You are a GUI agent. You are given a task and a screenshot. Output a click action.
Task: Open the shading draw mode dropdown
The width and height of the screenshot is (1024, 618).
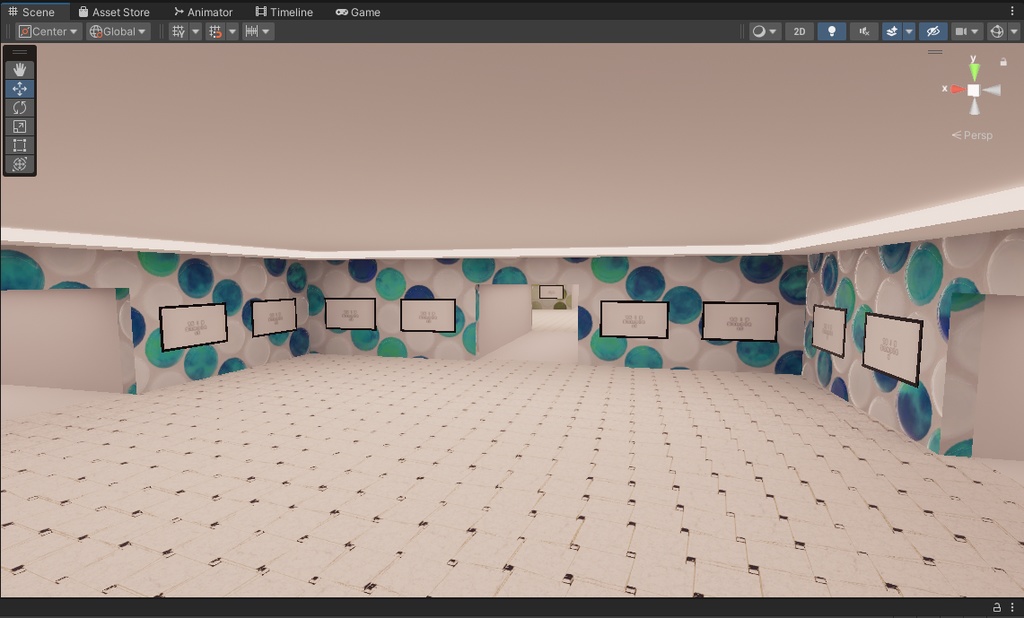(764, 31)
